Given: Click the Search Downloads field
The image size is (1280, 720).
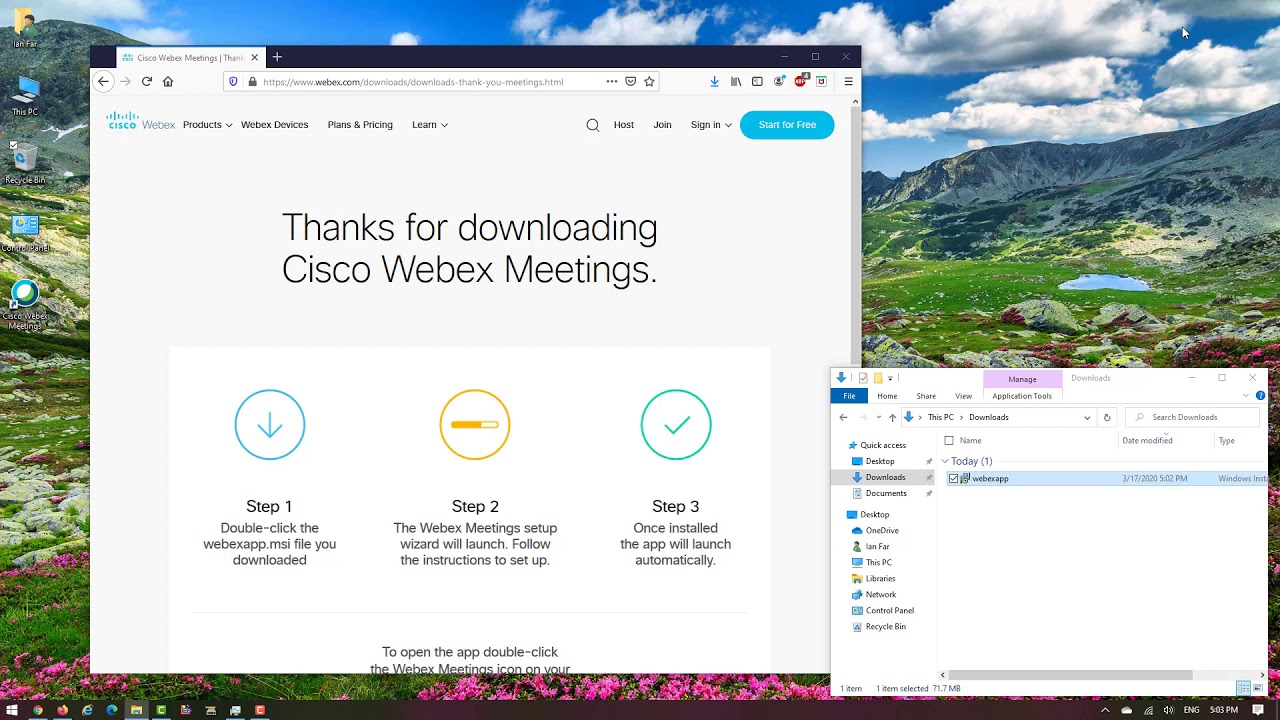Looking at the screenshot, I should (1192, 417).
